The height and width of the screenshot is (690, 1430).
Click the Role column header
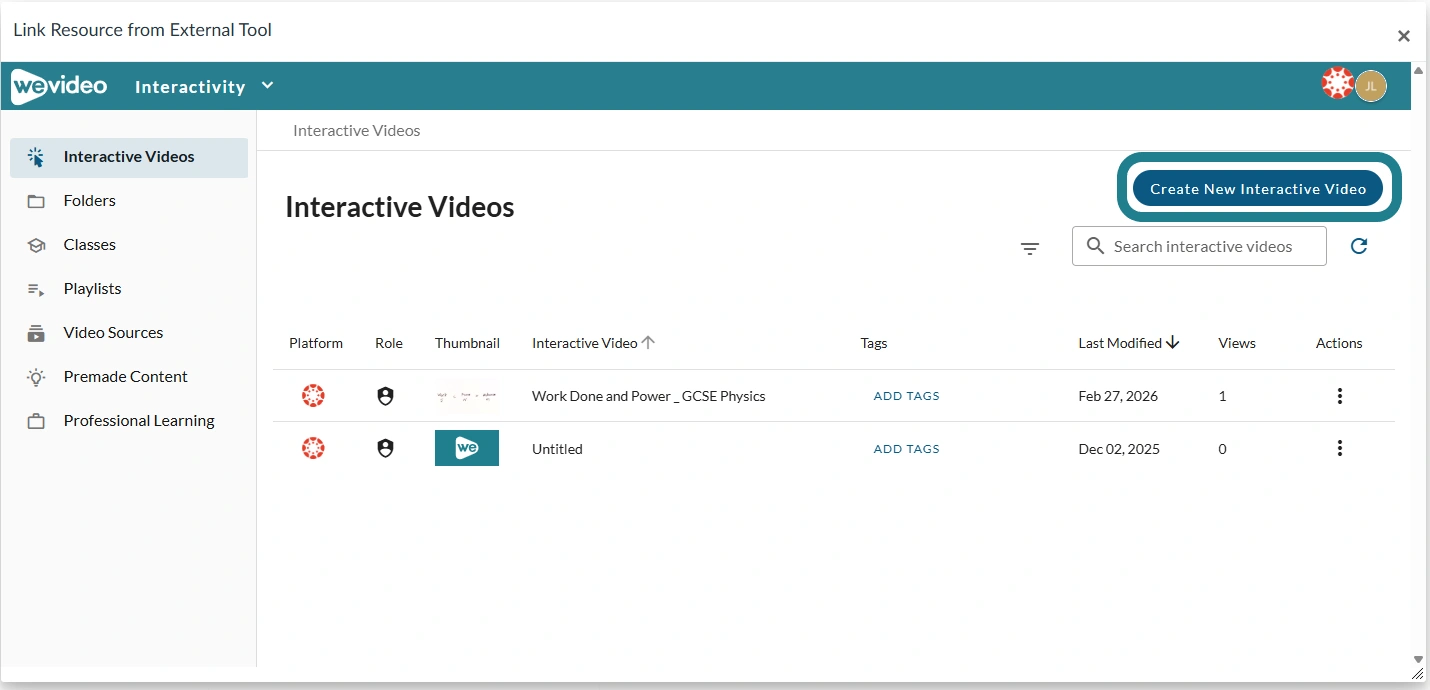(x=389, y=343)
